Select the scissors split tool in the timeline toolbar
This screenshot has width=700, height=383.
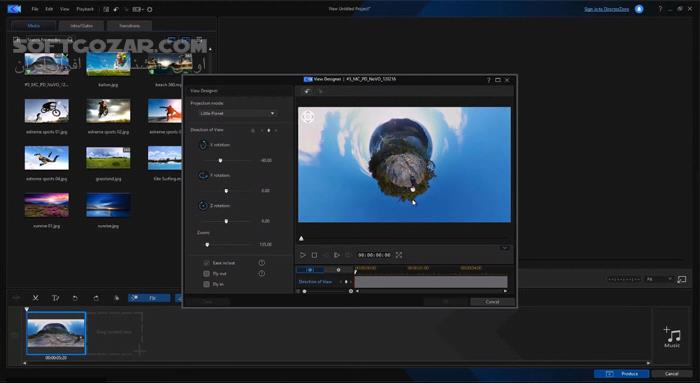tap(36, 298)
